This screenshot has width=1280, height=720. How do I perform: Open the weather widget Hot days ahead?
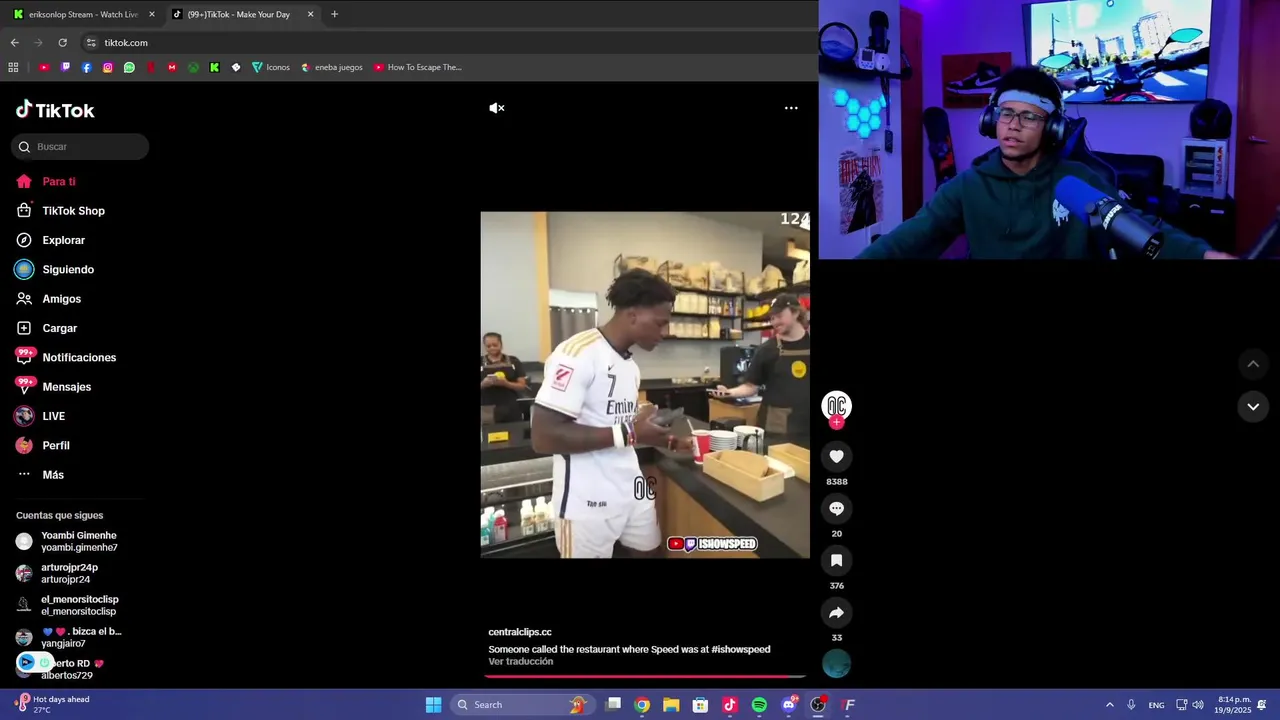[53, 704]
